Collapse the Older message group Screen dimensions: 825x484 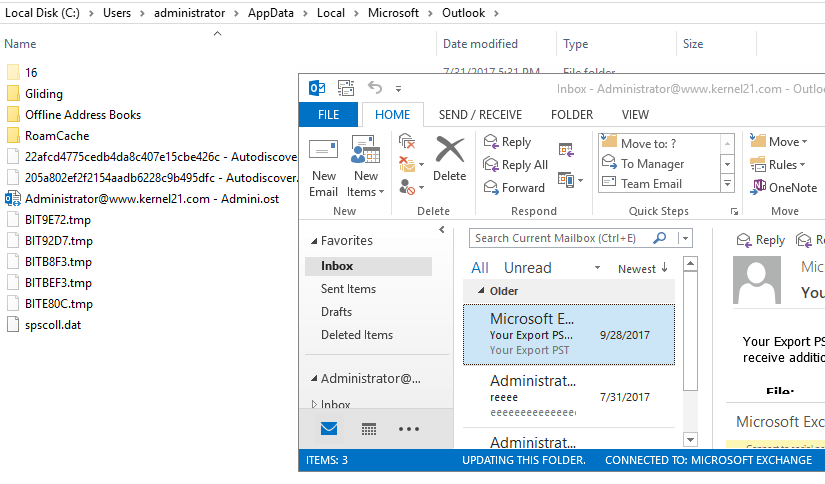click(481, 290)
